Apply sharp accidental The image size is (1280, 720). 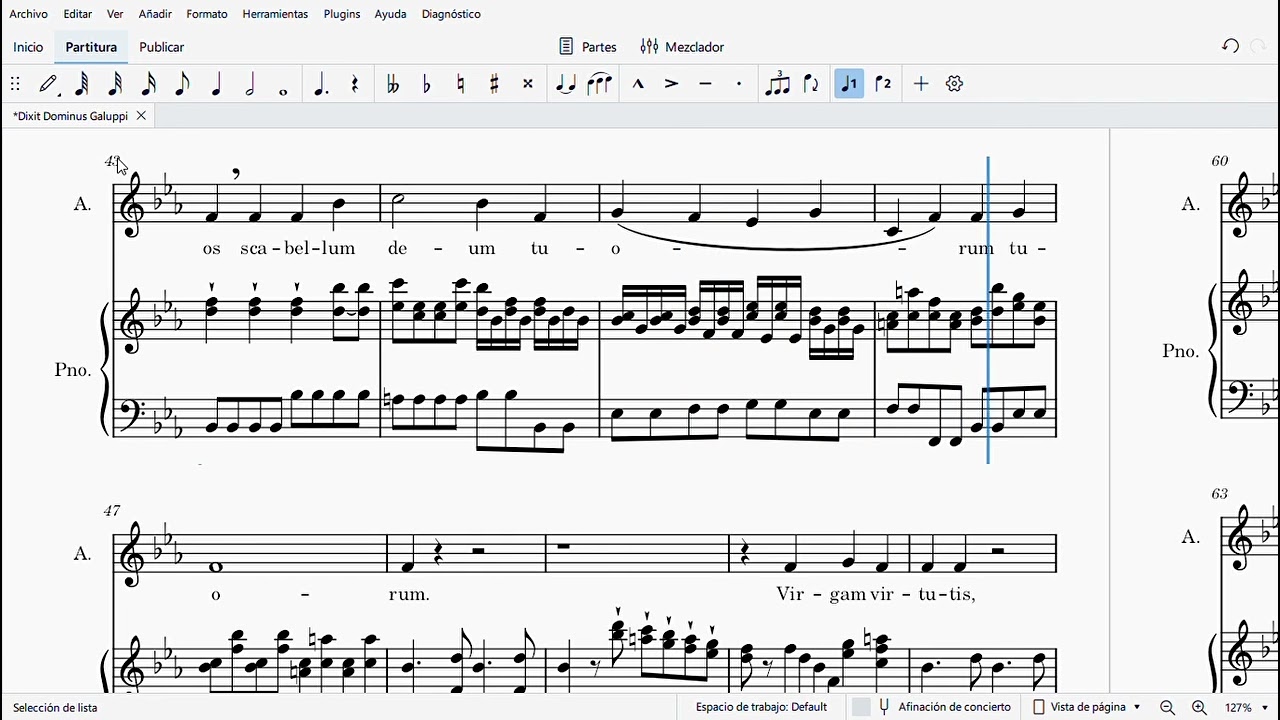(x=494, y=84)
